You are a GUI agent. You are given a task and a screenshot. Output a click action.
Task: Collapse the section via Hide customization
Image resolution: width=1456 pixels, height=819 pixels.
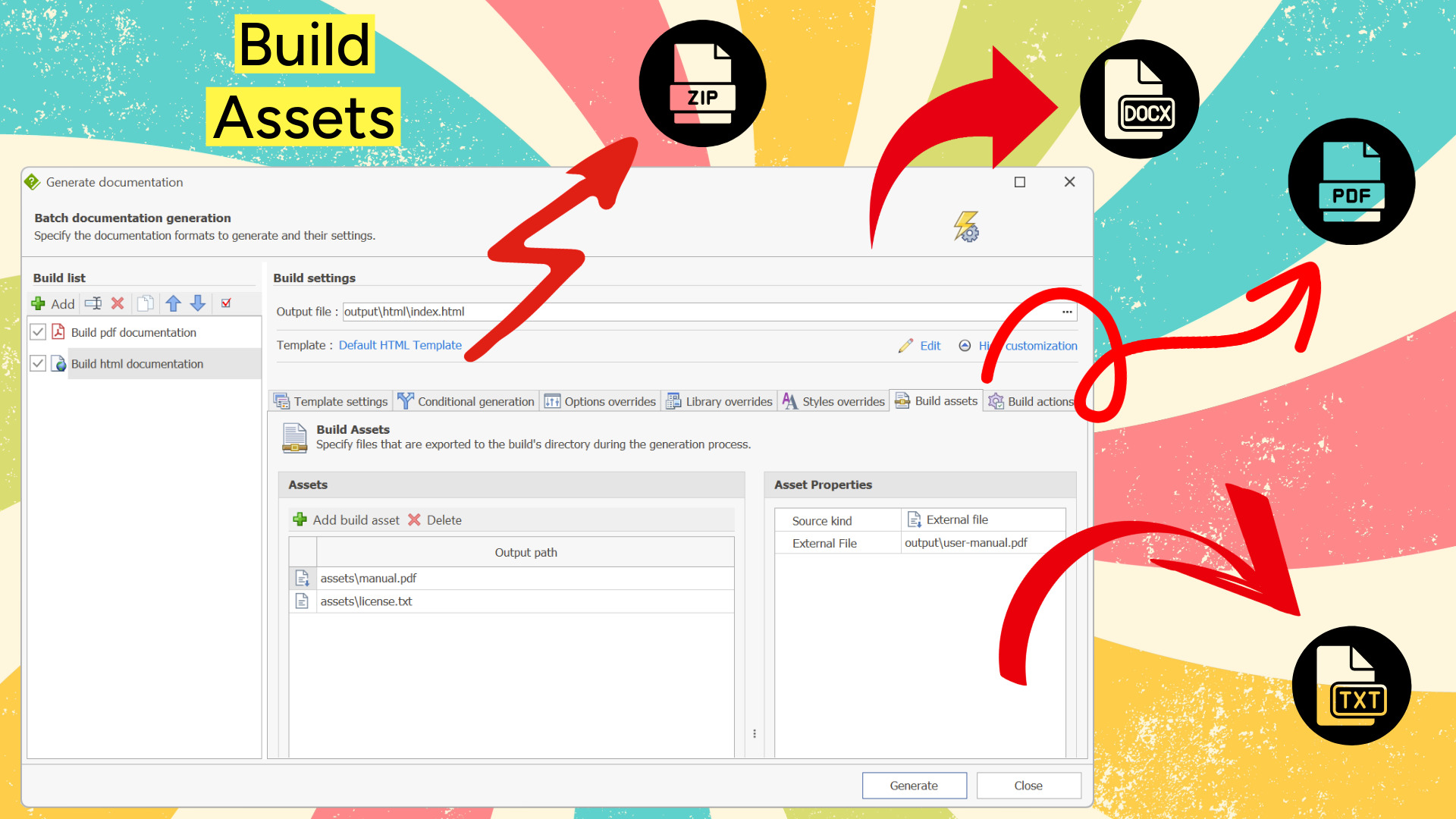1018,346
